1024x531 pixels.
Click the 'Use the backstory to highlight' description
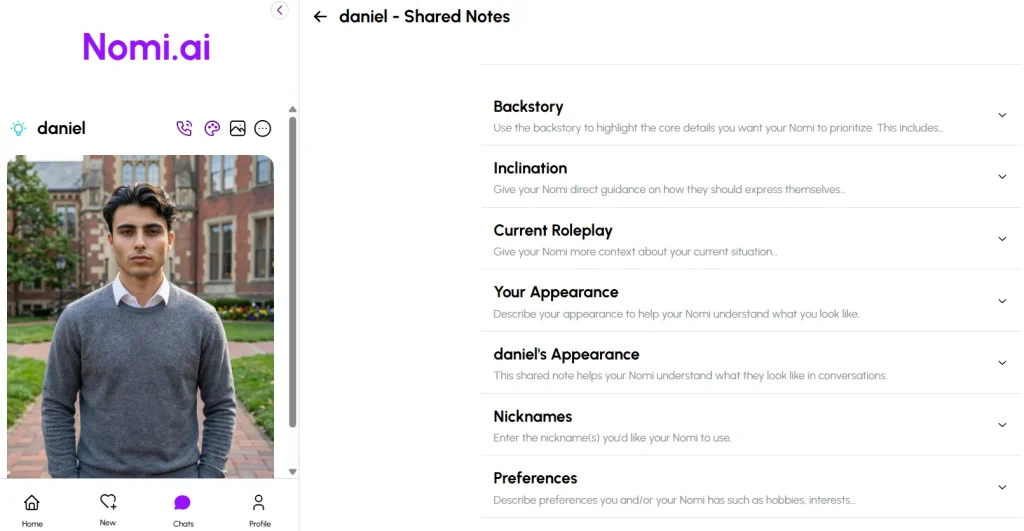click(718, 128)
